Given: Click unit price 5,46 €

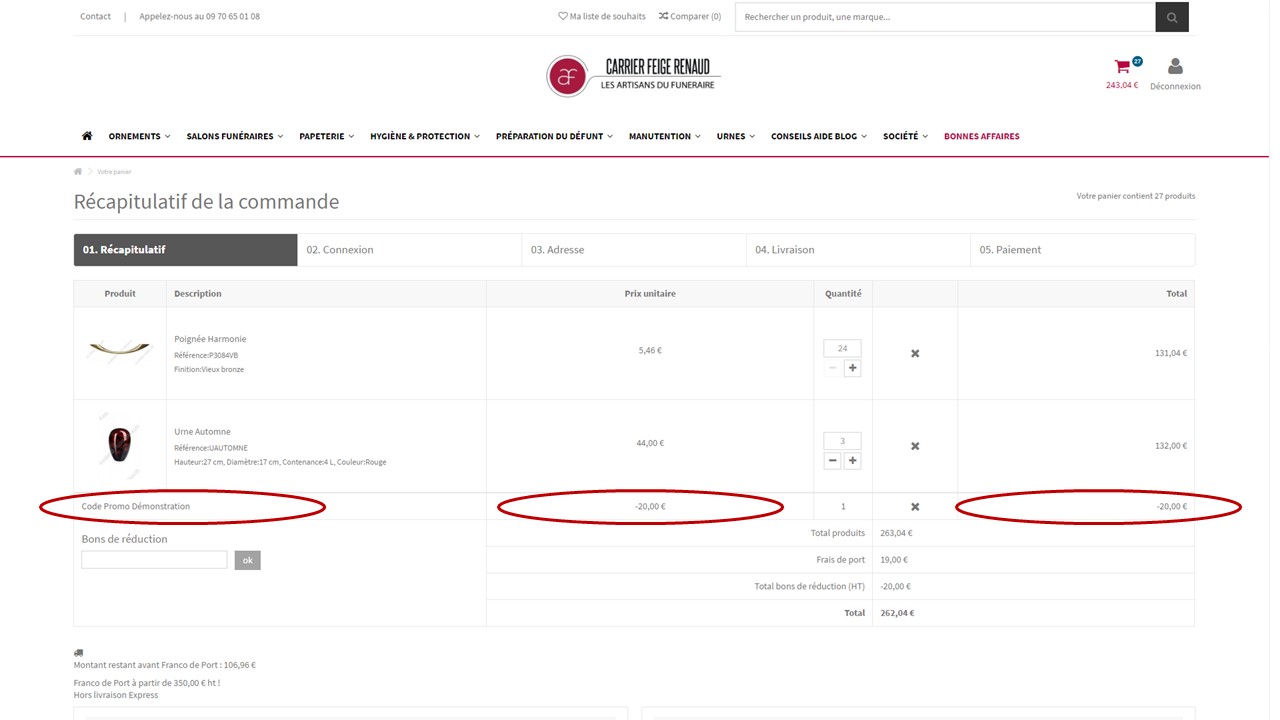Looking at the screenshot, I should point(650,351).
